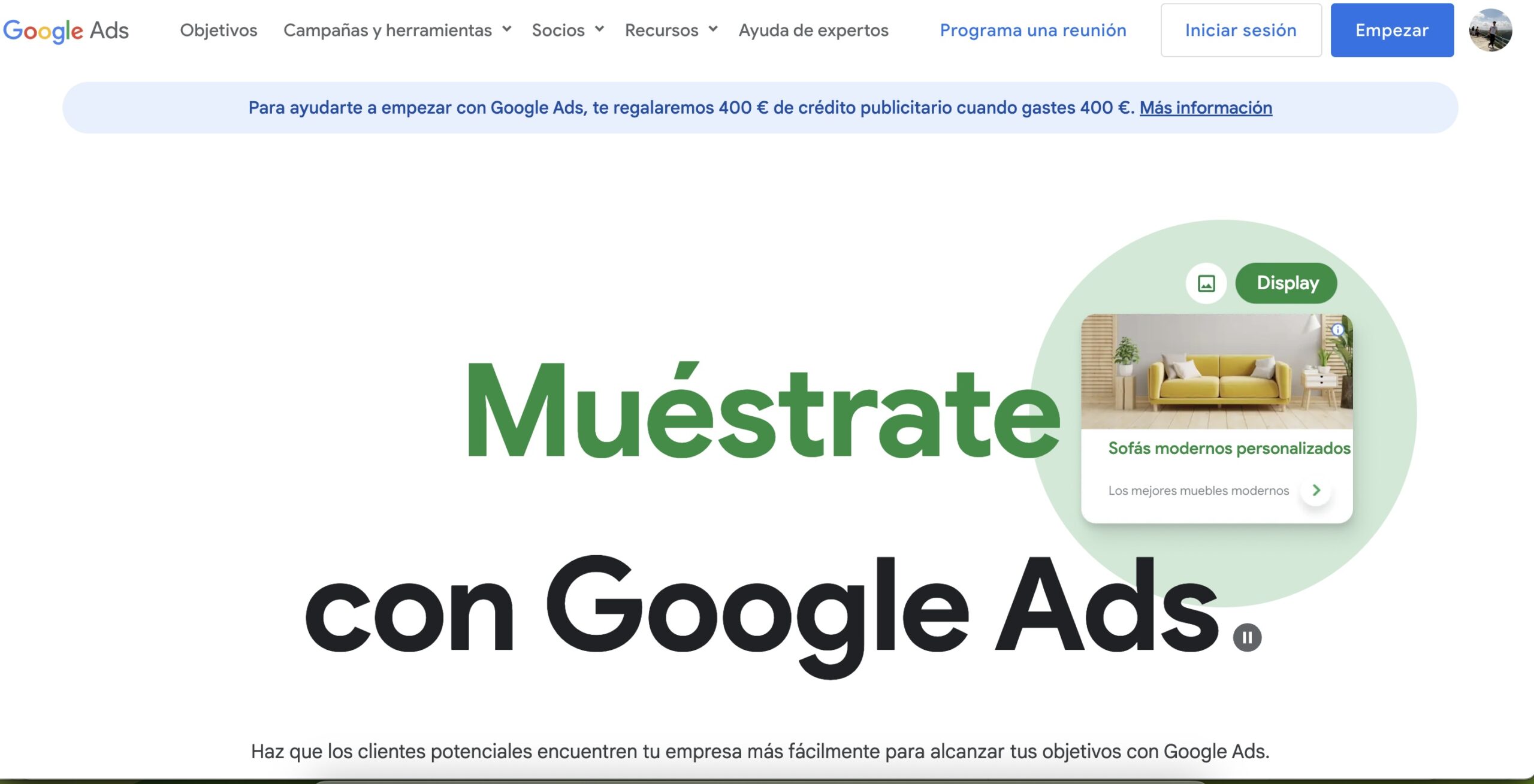Click the ad info icon on sofa image
1534x784 pixels.
1337,329
